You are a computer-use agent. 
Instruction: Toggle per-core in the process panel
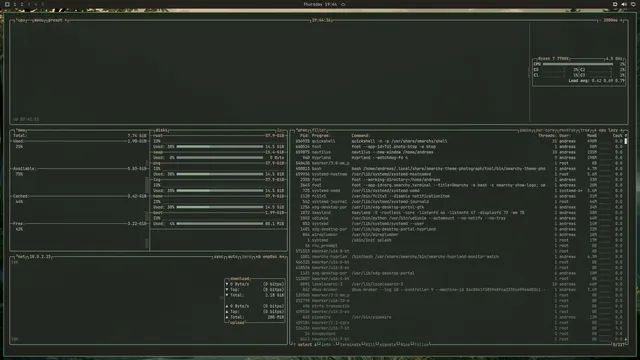click(545, 130)
